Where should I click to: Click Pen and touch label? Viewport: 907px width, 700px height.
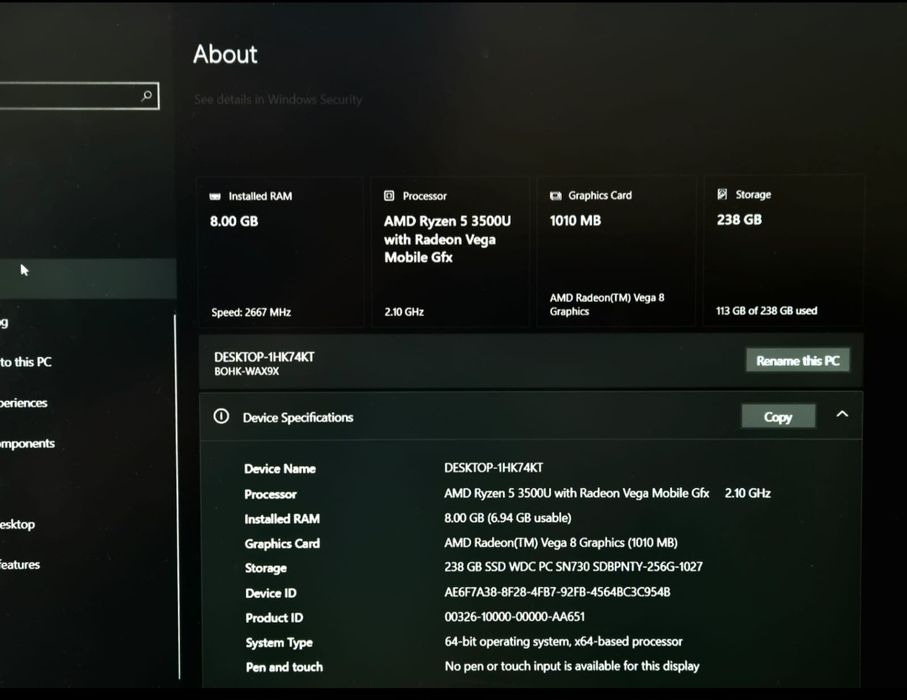284,668
